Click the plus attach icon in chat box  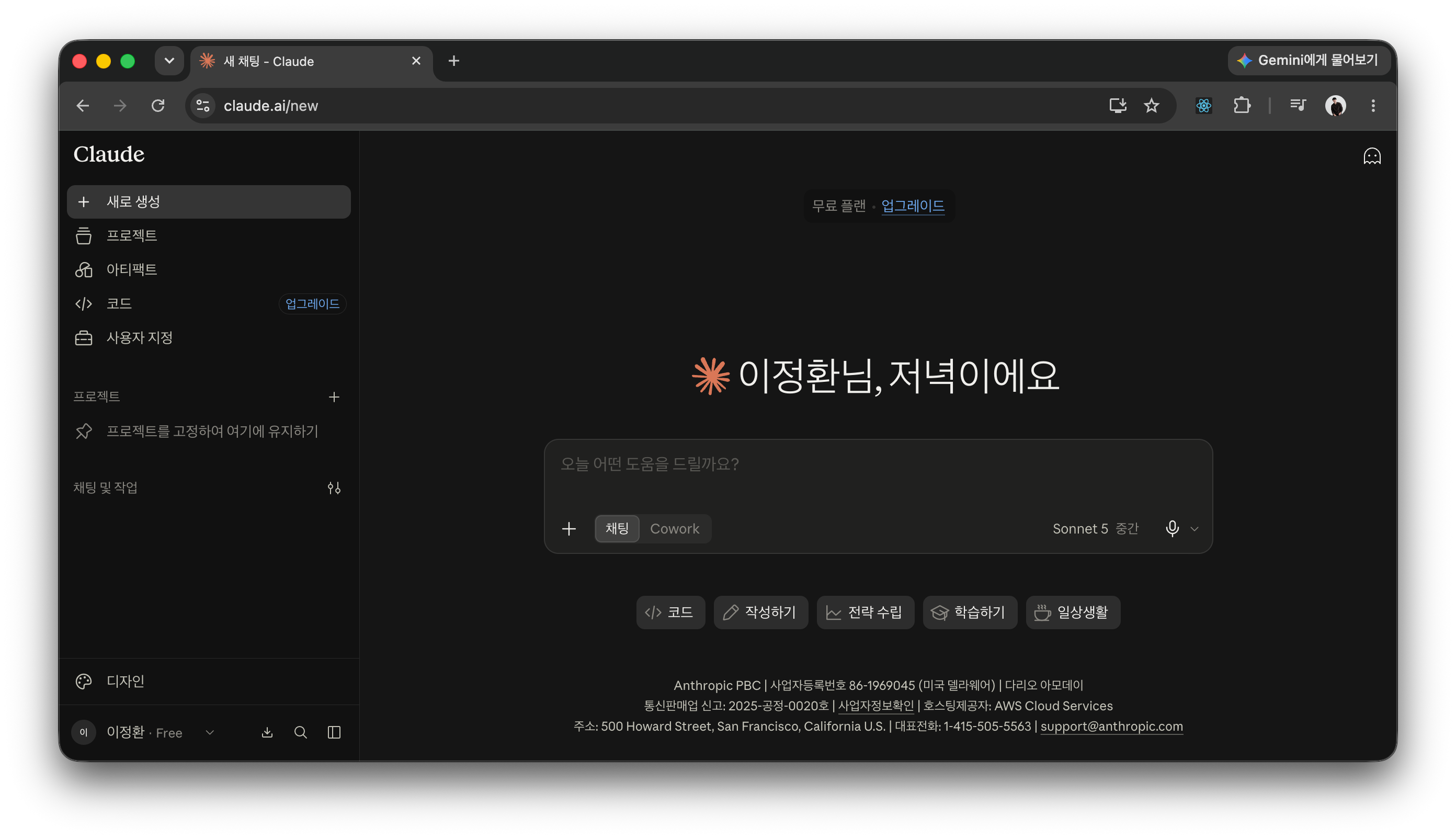pos(568,528)
